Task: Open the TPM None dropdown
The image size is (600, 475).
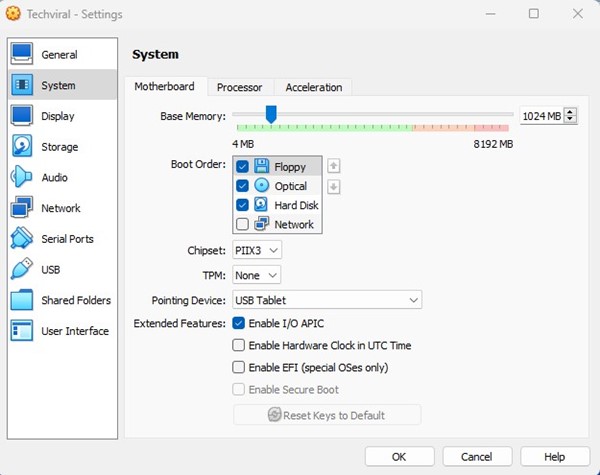Action: point(256,274)
